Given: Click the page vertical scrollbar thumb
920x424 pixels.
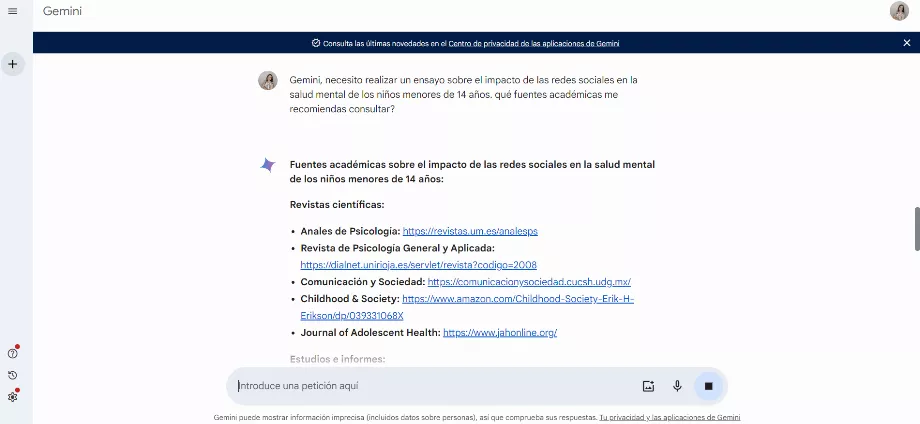Looking at the screenshot, I should coord(917,229).
